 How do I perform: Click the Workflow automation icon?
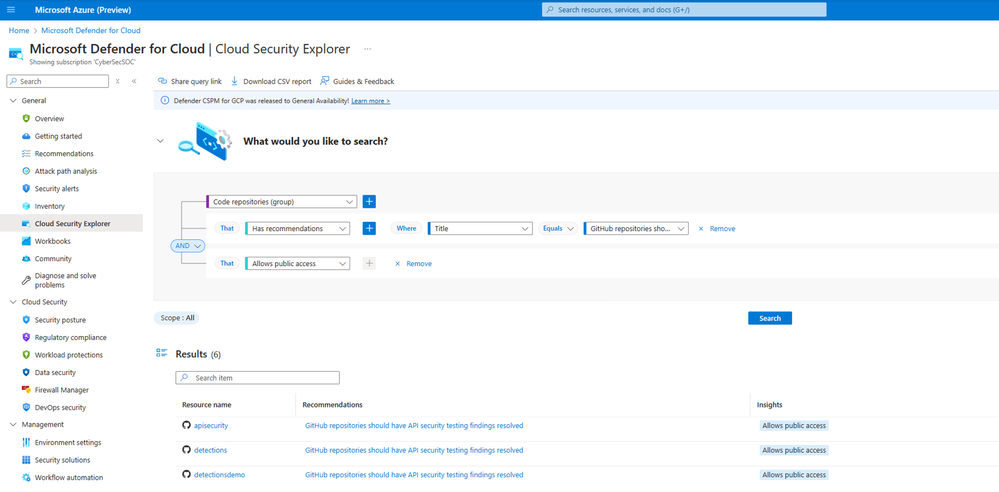26,478
